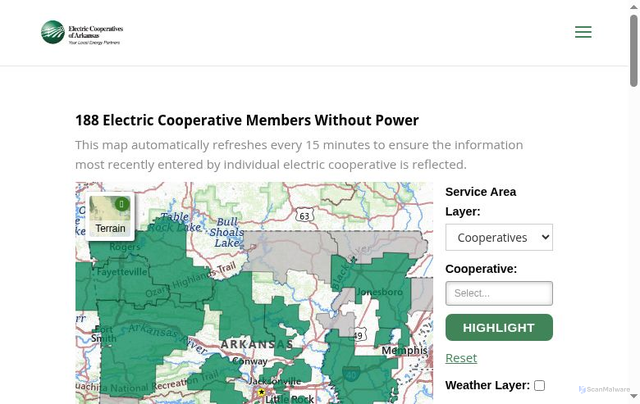640x404 pixels.
Task: Click the Conway label on the map
Action: click(250, 361)
